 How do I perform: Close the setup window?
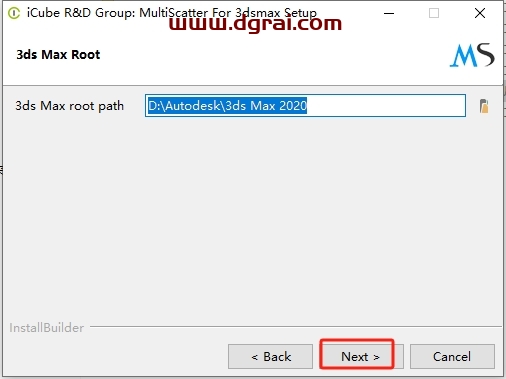pyautogui.click(x=480, y=13)
